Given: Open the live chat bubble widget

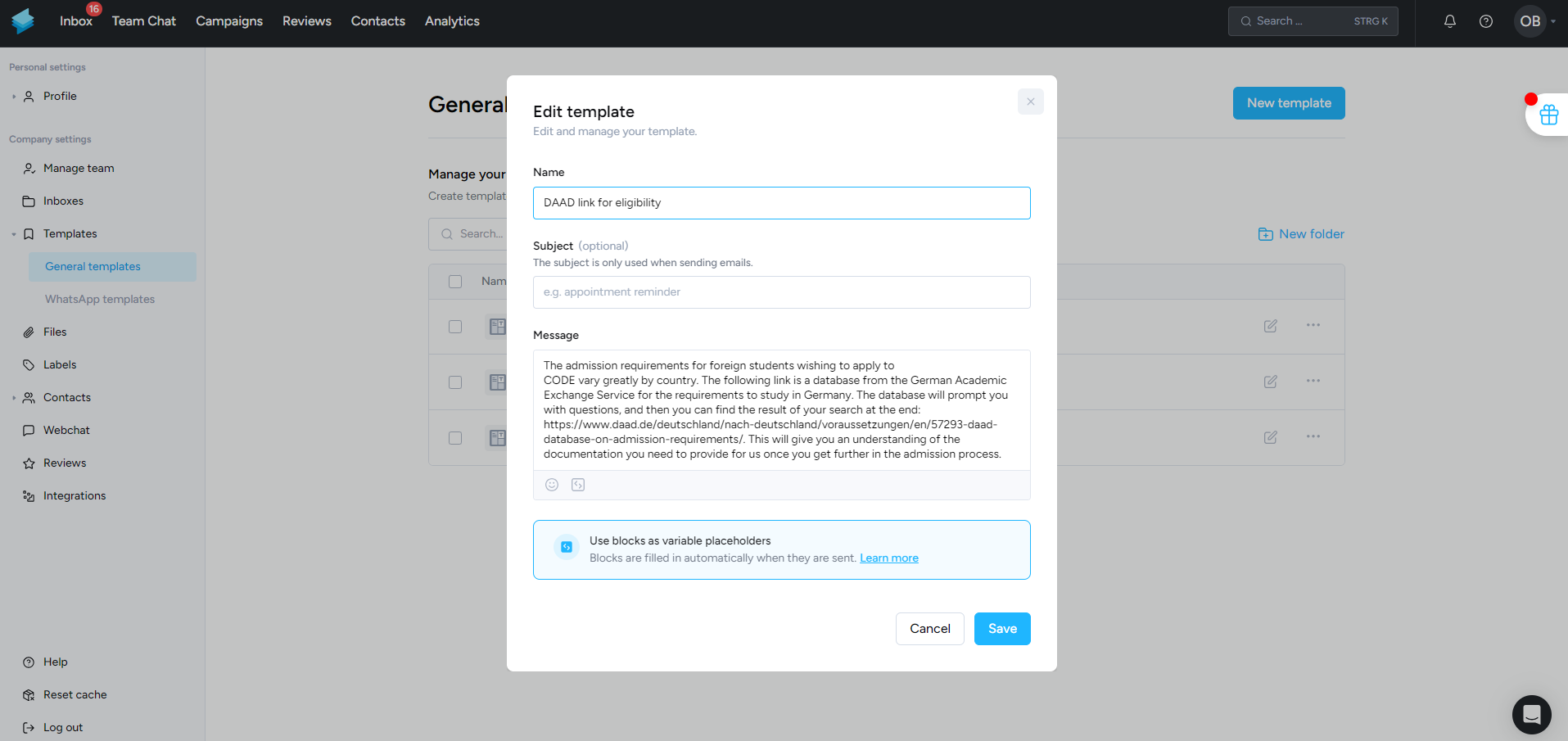Looking at the screenshot, I should click(1532, 715).
